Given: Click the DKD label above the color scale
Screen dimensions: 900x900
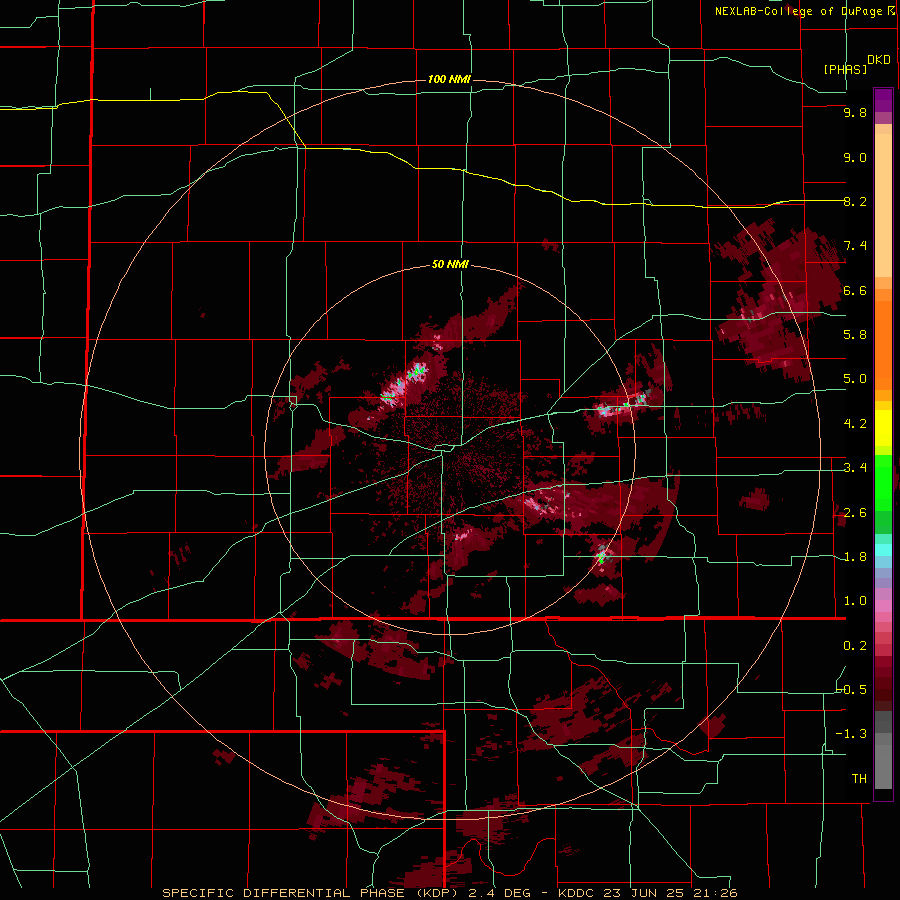Looking at the screenshot, I should click(879, 60).
